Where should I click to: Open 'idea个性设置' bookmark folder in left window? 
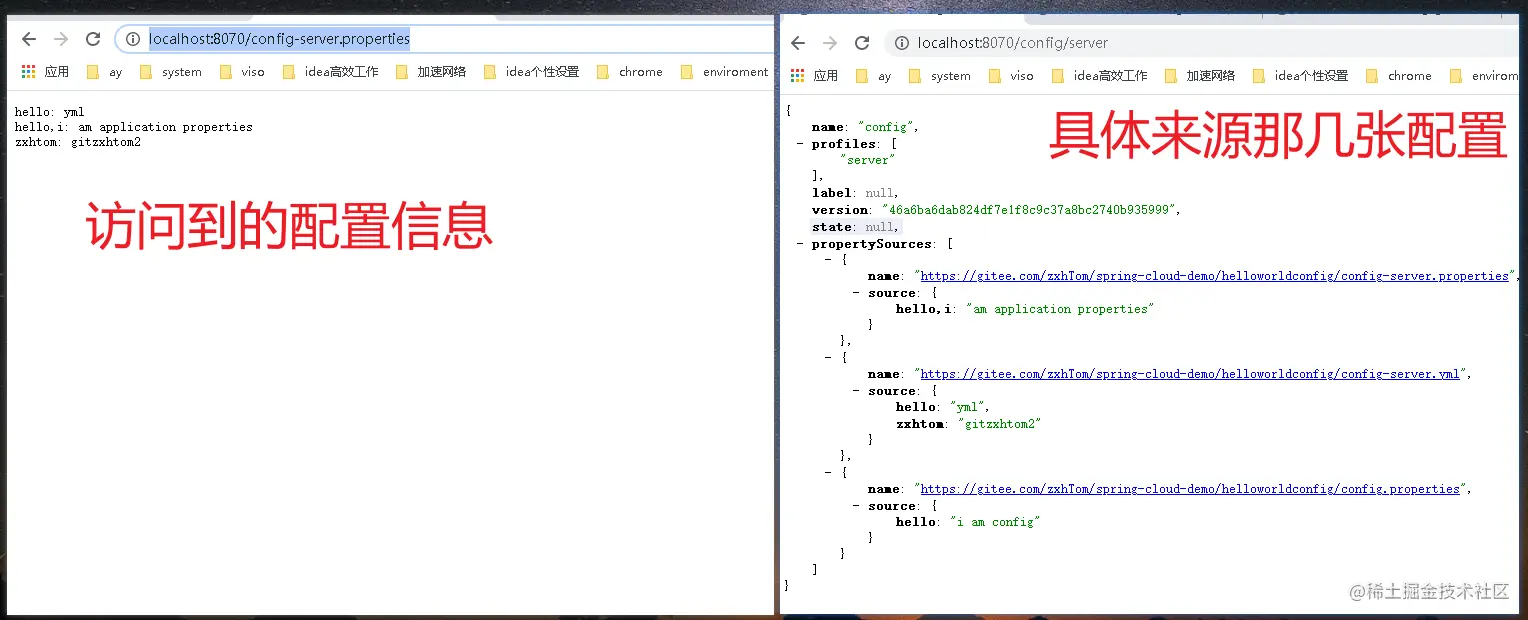532,72
